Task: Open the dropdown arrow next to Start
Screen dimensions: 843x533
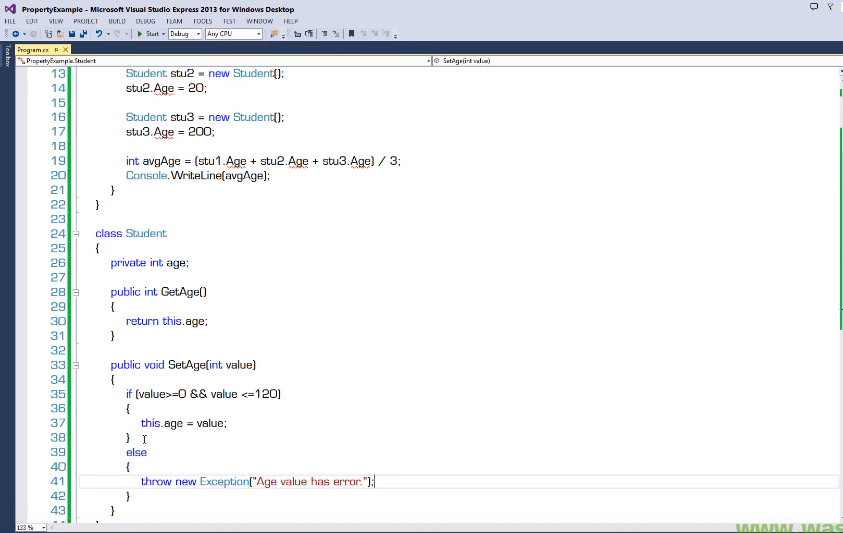Action: [163, 34]
